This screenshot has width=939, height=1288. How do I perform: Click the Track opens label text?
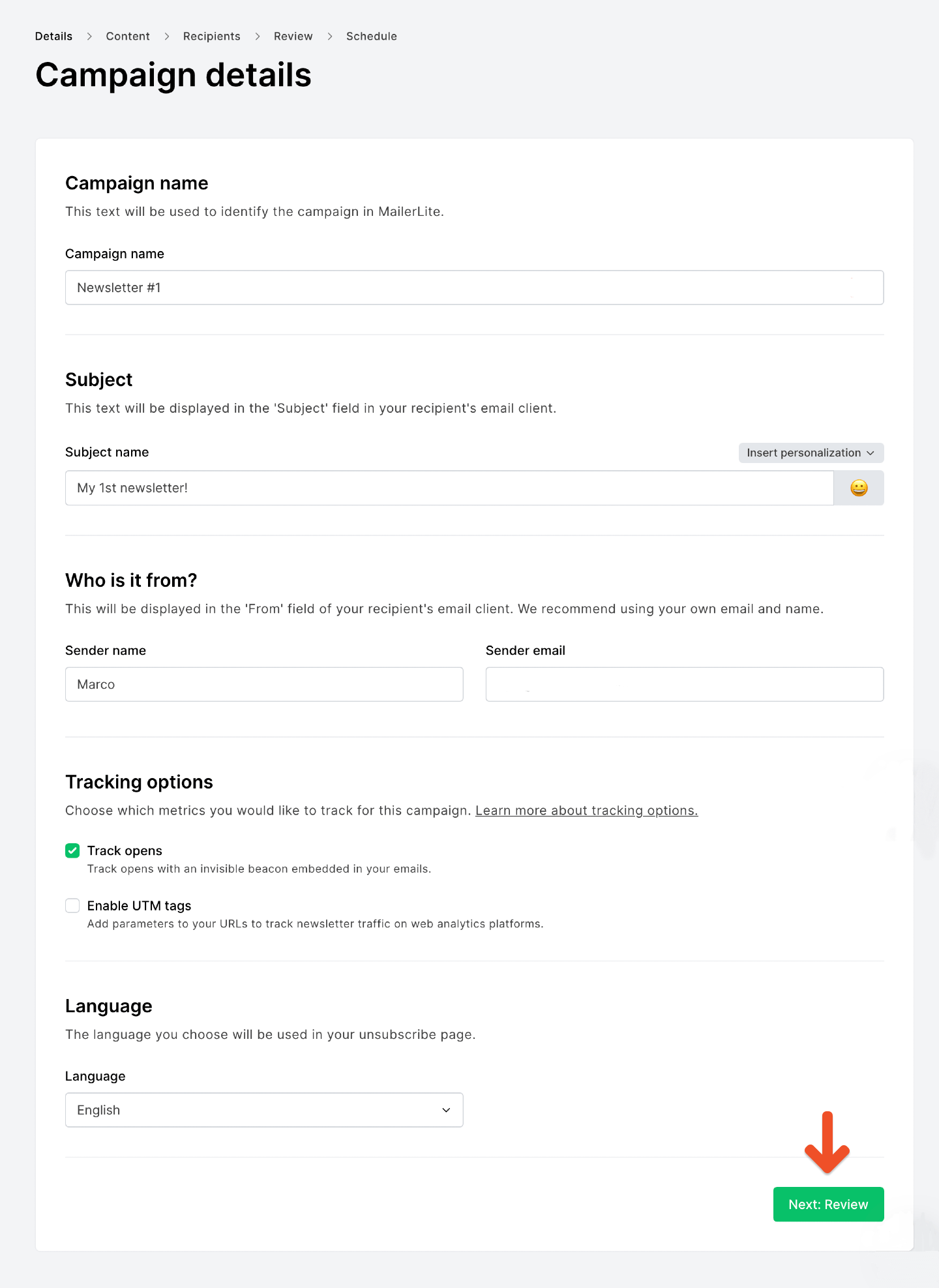tap(125, 850)
